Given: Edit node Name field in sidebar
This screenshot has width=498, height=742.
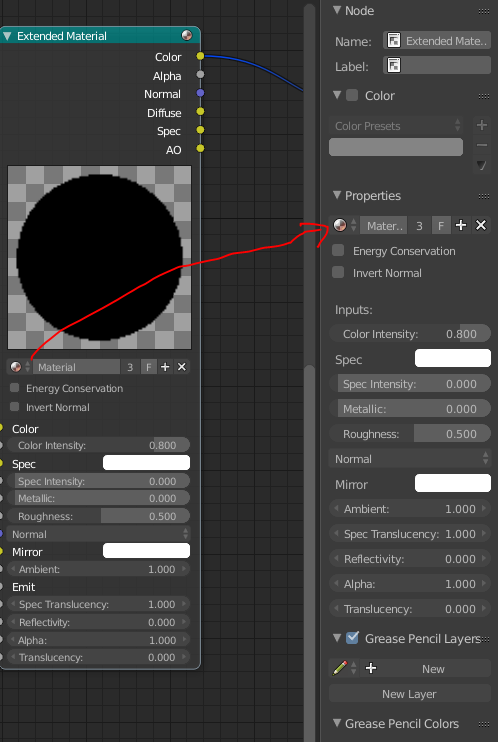Looking at the screenshot, I should click(437, 41).
